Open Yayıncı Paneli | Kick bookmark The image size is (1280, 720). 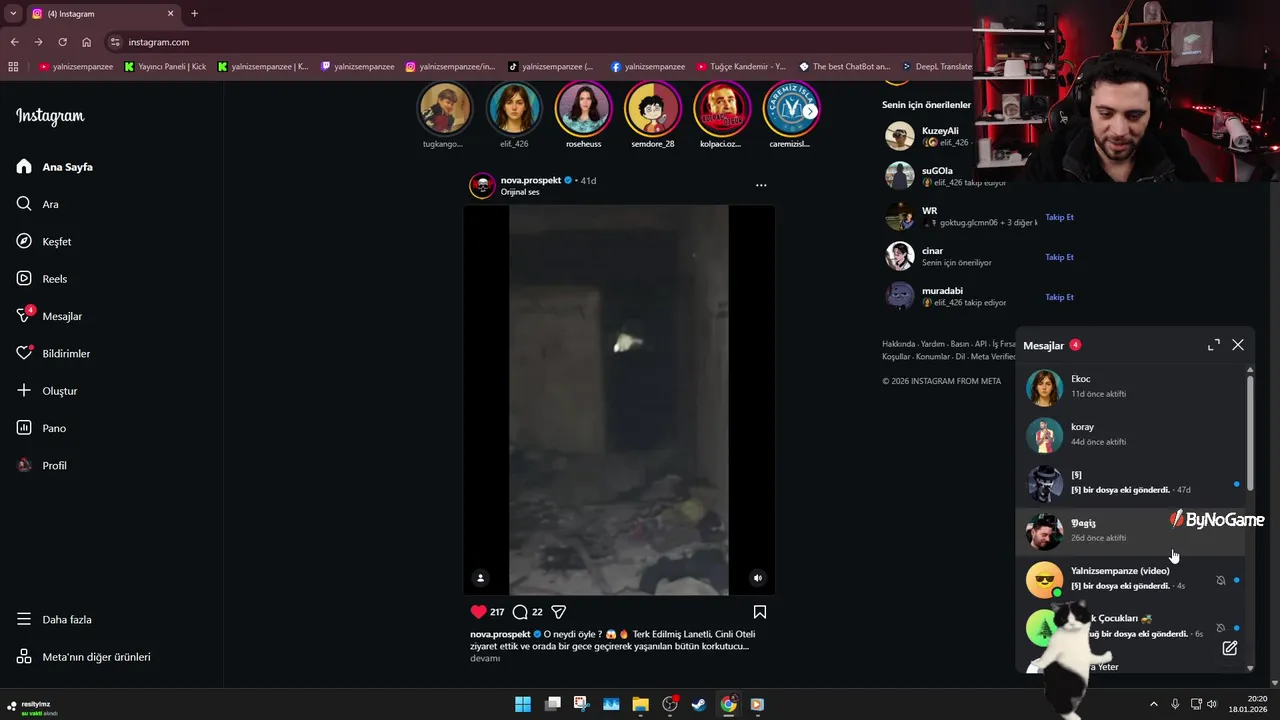coord(165,67)
